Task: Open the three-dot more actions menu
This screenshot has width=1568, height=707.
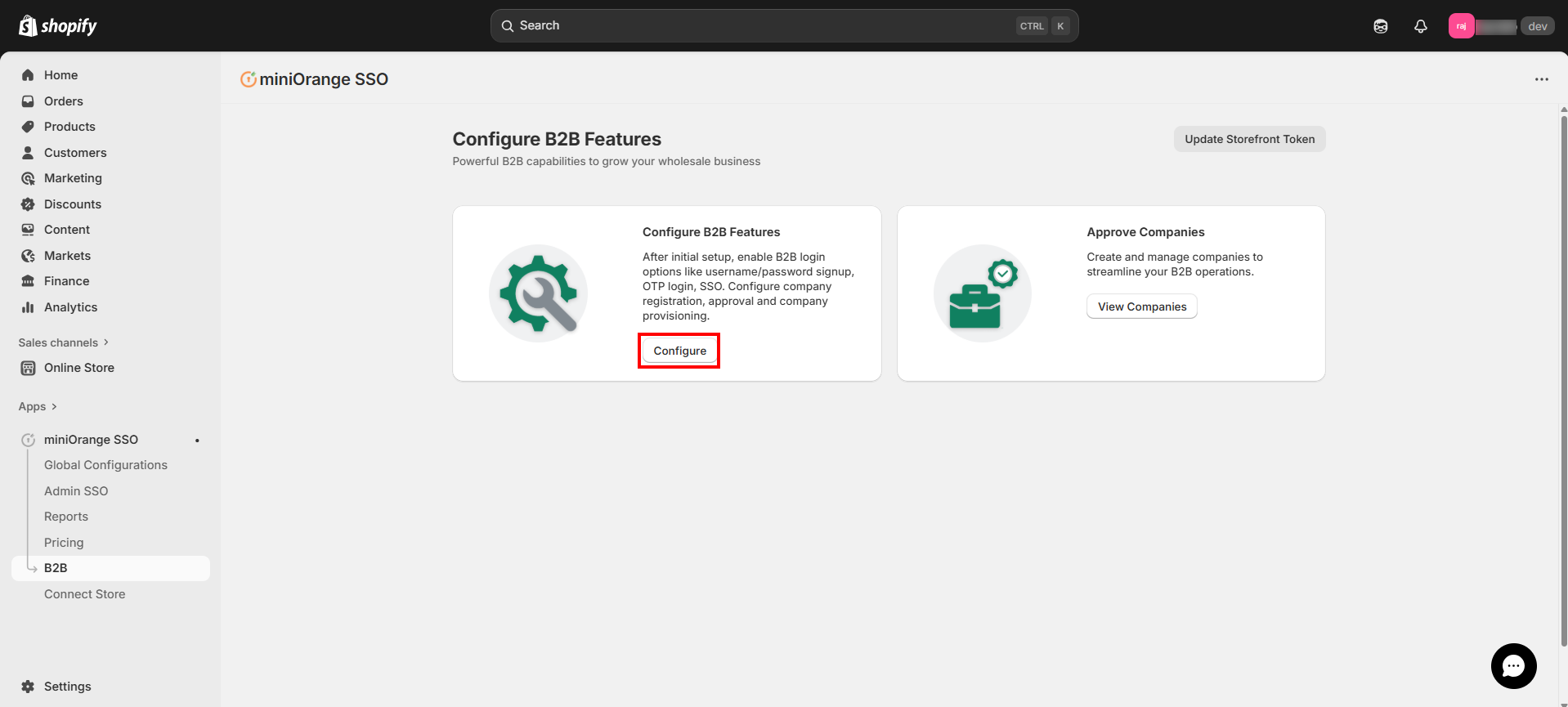Action: [x=1542, y=79]
